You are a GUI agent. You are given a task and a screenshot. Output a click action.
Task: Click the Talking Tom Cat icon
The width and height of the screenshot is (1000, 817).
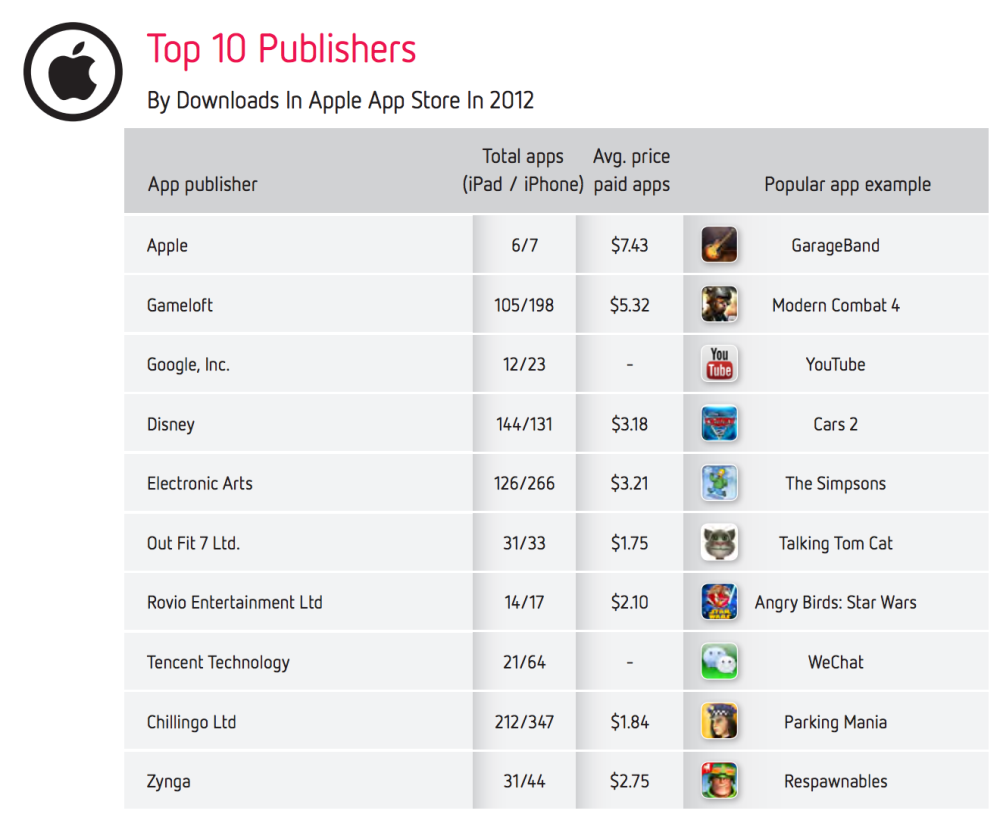tap(719, 543)
